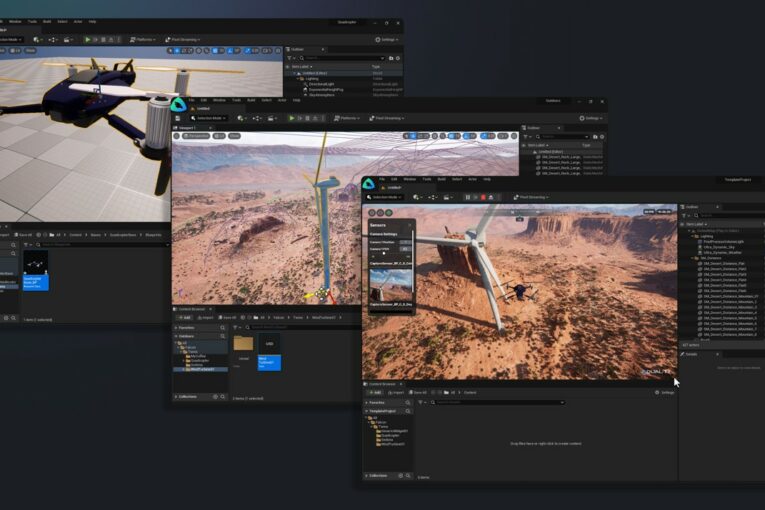Click Perspective view button in middle viewport
Image resolution: width=765 pixels, height=510 pixels.
click(x=196, y=136)
